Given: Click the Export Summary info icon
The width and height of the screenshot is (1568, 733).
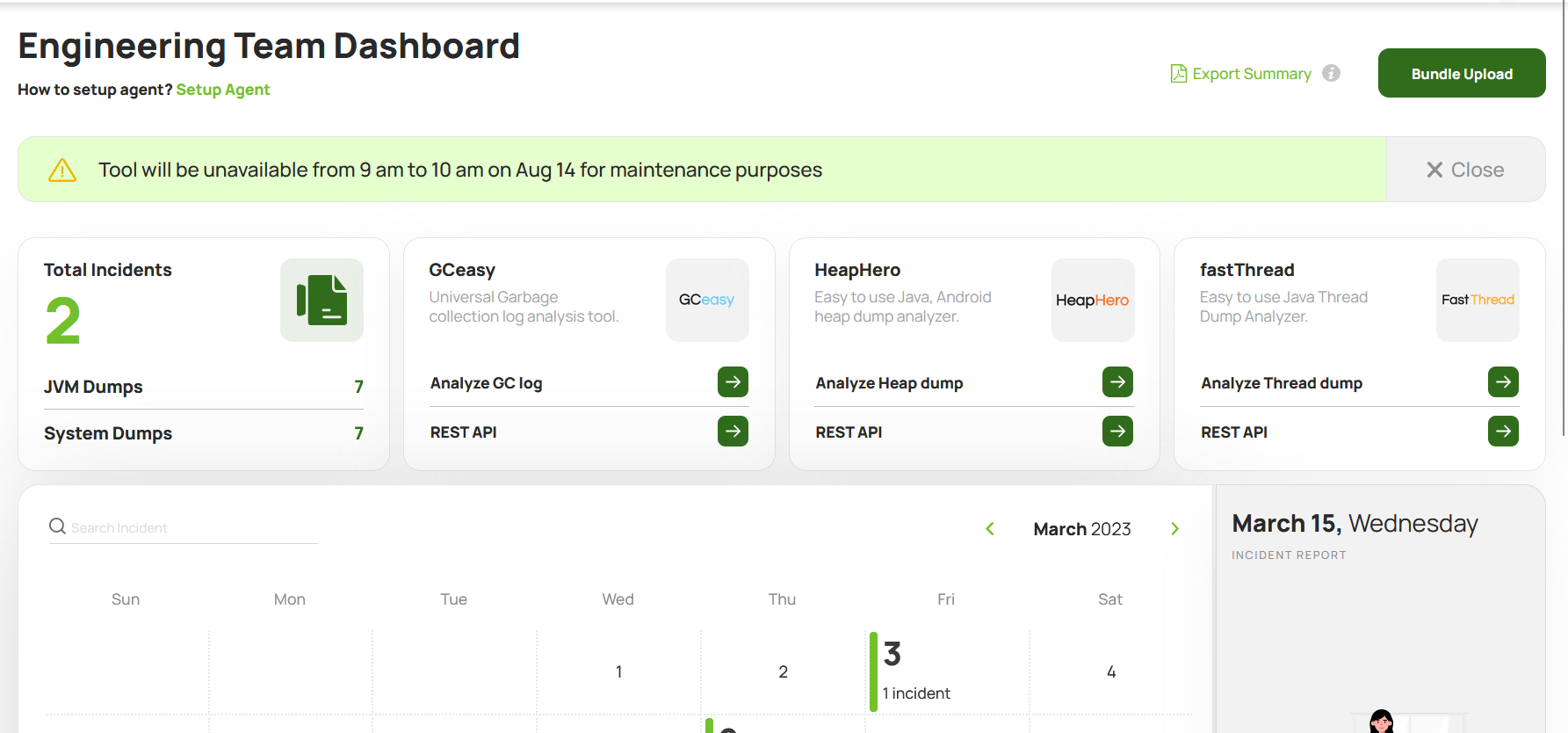Looking at the screenshot, I should (x=1332, y=73).
